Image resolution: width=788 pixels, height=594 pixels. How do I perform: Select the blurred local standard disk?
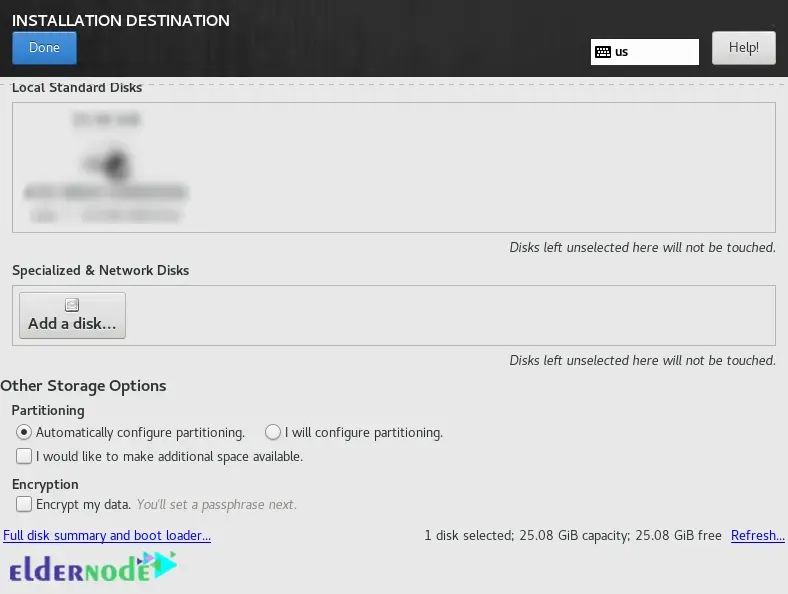[x=106, y=167]
